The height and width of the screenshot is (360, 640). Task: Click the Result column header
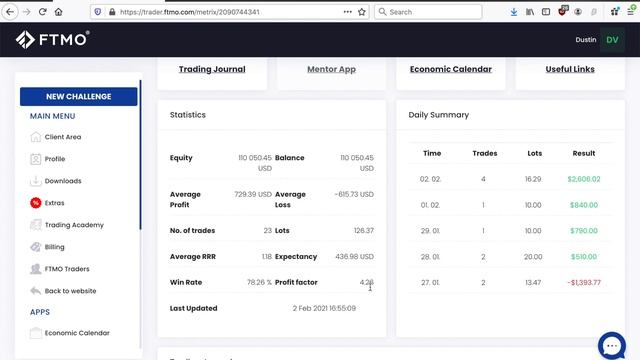pyautogui.click(x=584, y=153)
